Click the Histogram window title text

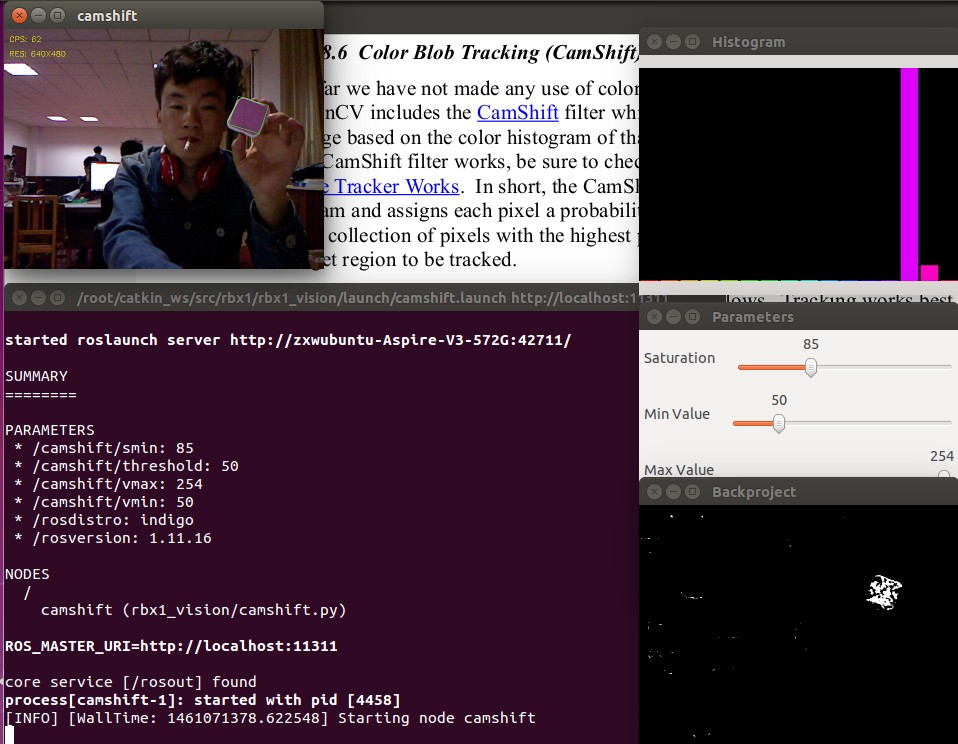coord(748,42)
